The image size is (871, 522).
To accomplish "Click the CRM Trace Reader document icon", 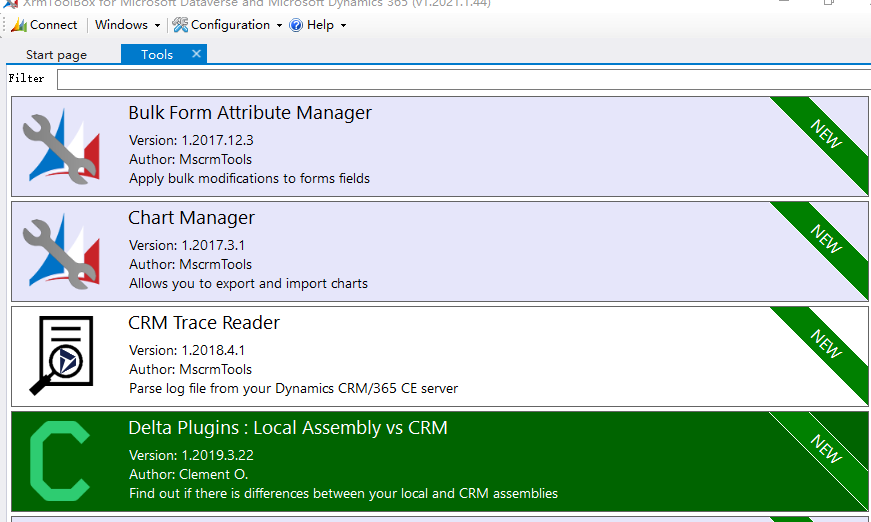I will coord(61,355).
